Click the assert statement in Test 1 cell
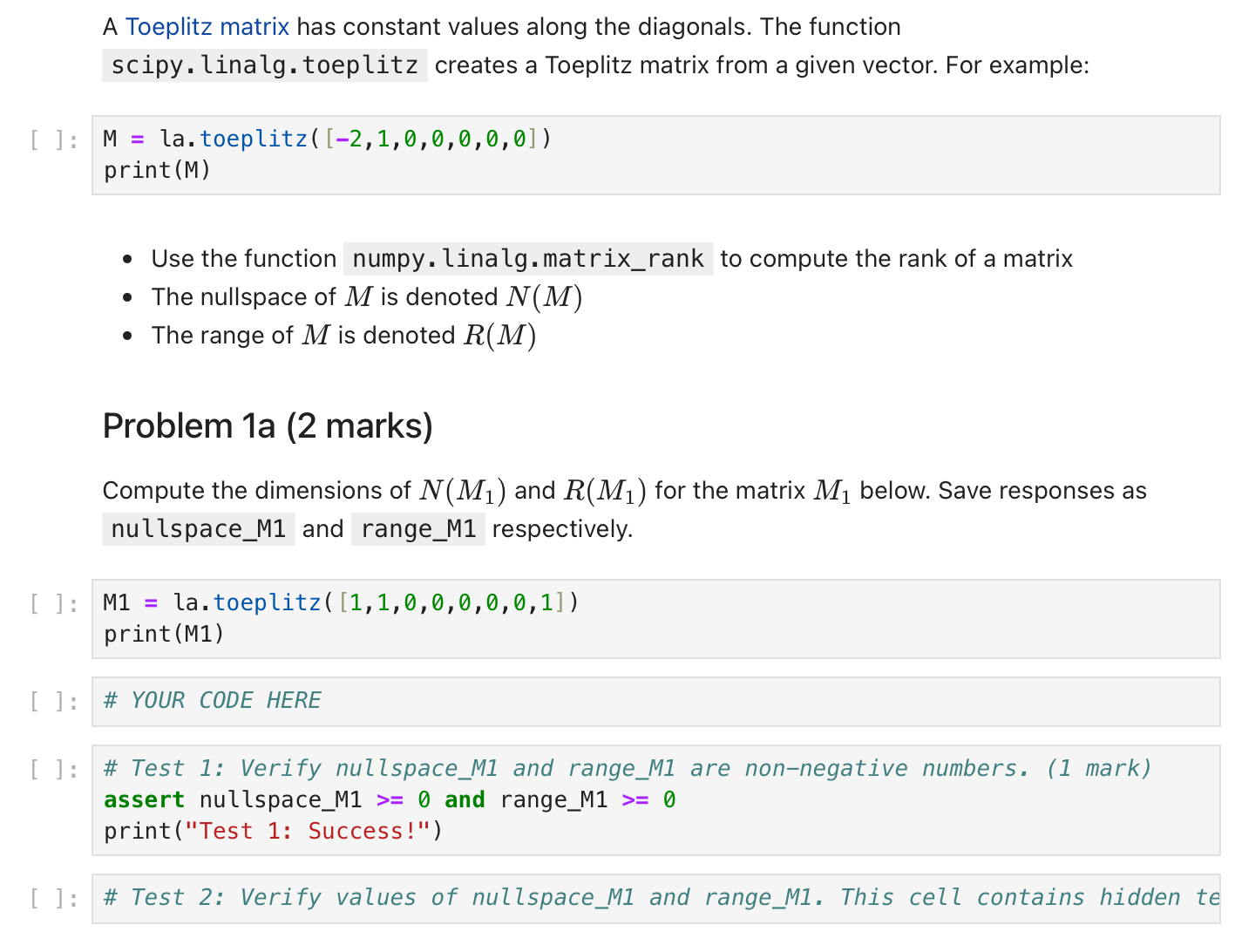The image size is (1235, 952). (388, 799)
